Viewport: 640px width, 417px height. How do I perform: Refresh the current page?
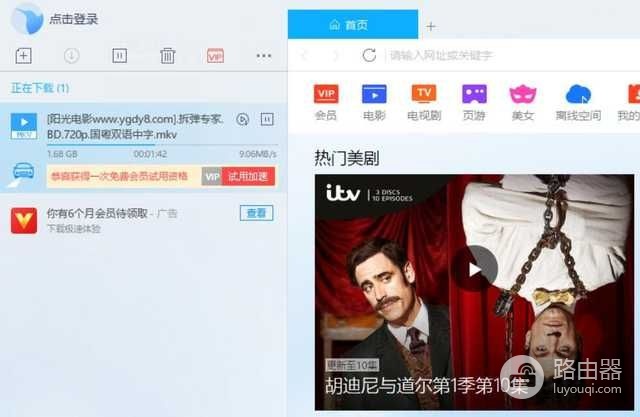tap(369, 55)
